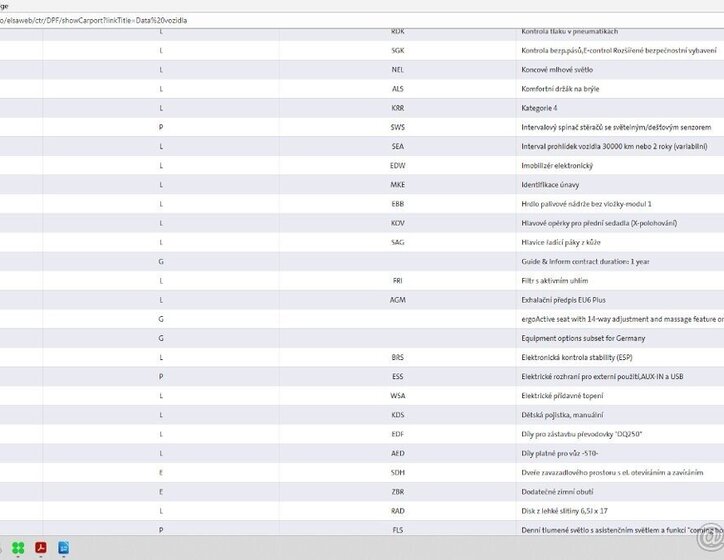Select the 'Kategorie 4' description cell

click(541, 107)
